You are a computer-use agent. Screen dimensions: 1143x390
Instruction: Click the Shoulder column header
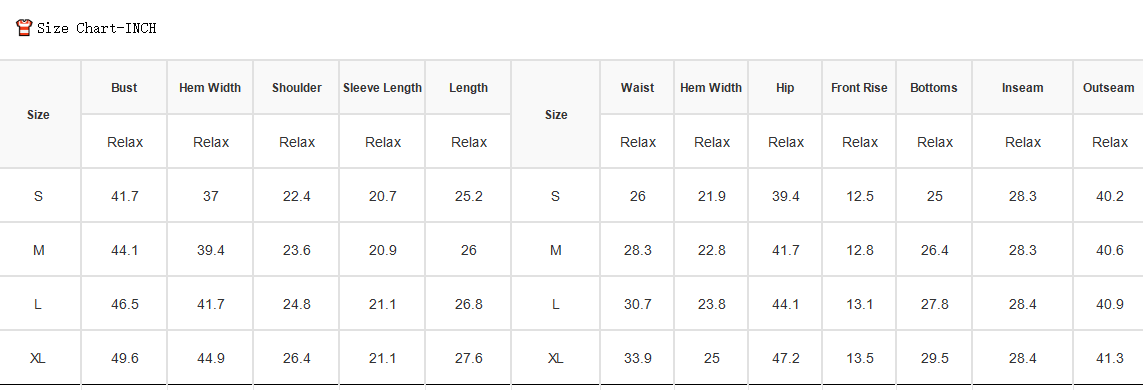coord(297,87)
